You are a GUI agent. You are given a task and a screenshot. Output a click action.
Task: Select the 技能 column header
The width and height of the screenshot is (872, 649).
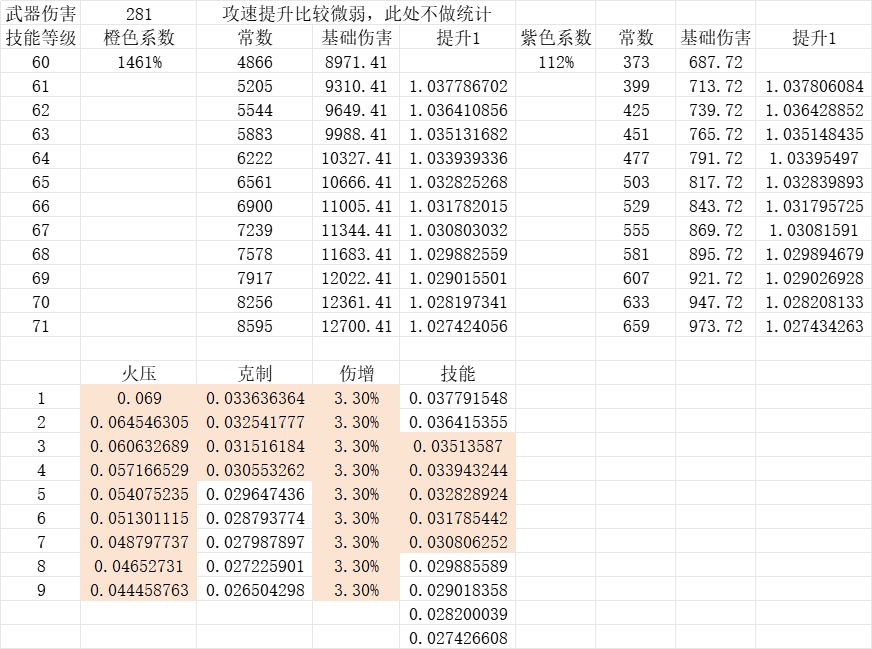click(x=458, y=373)
